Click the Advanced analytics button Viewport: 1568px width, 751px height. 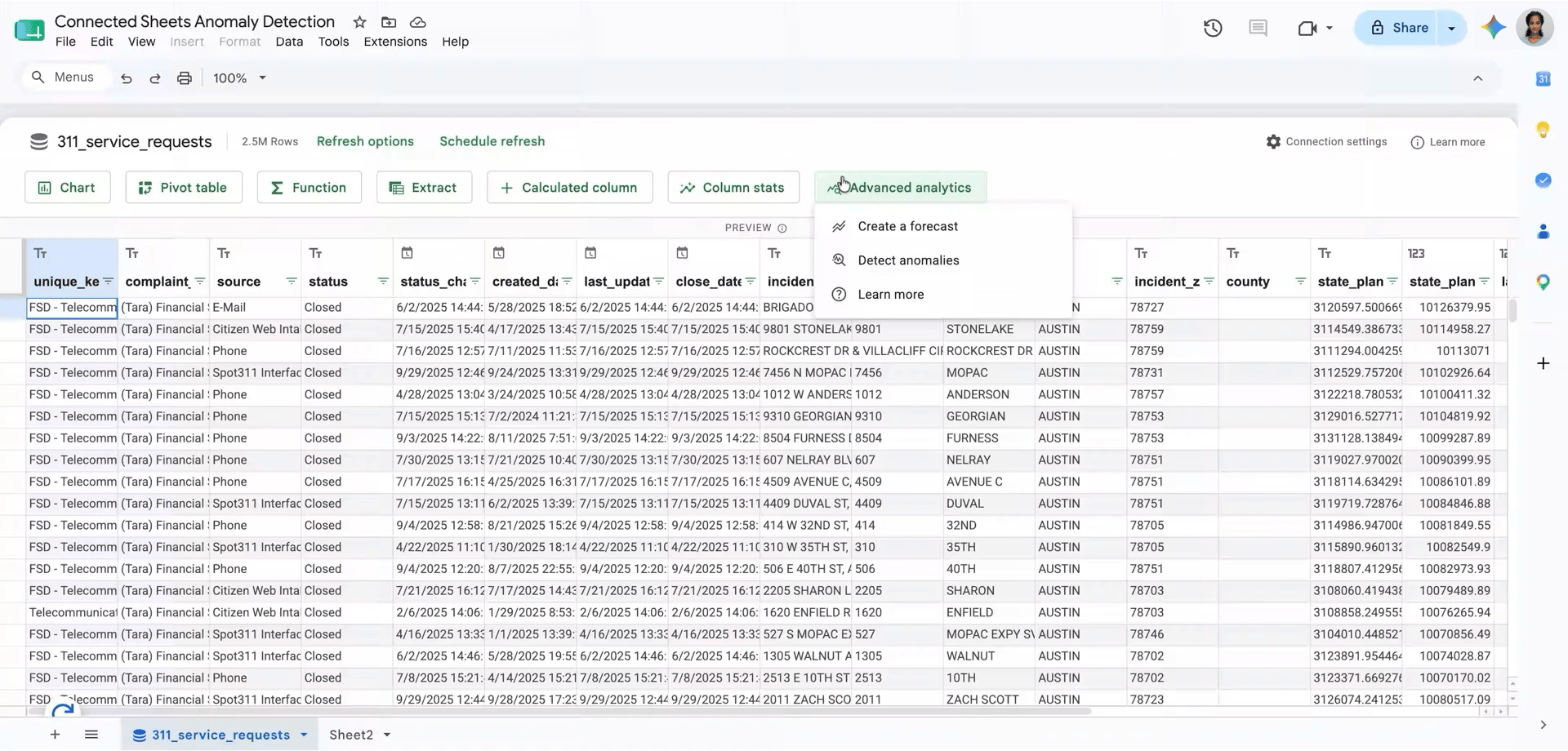pyautogui.click(x=900, y=188)
